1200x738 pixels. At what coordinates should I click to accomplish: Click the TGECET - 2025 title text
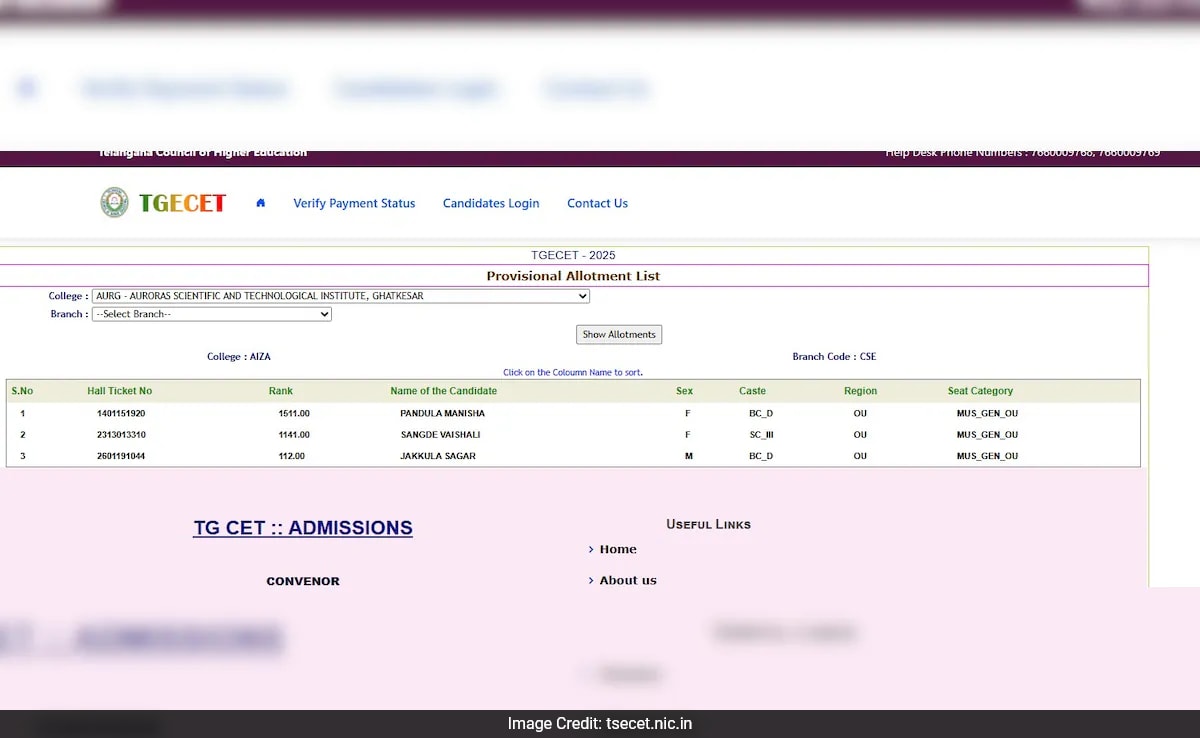tap(573, 255)
